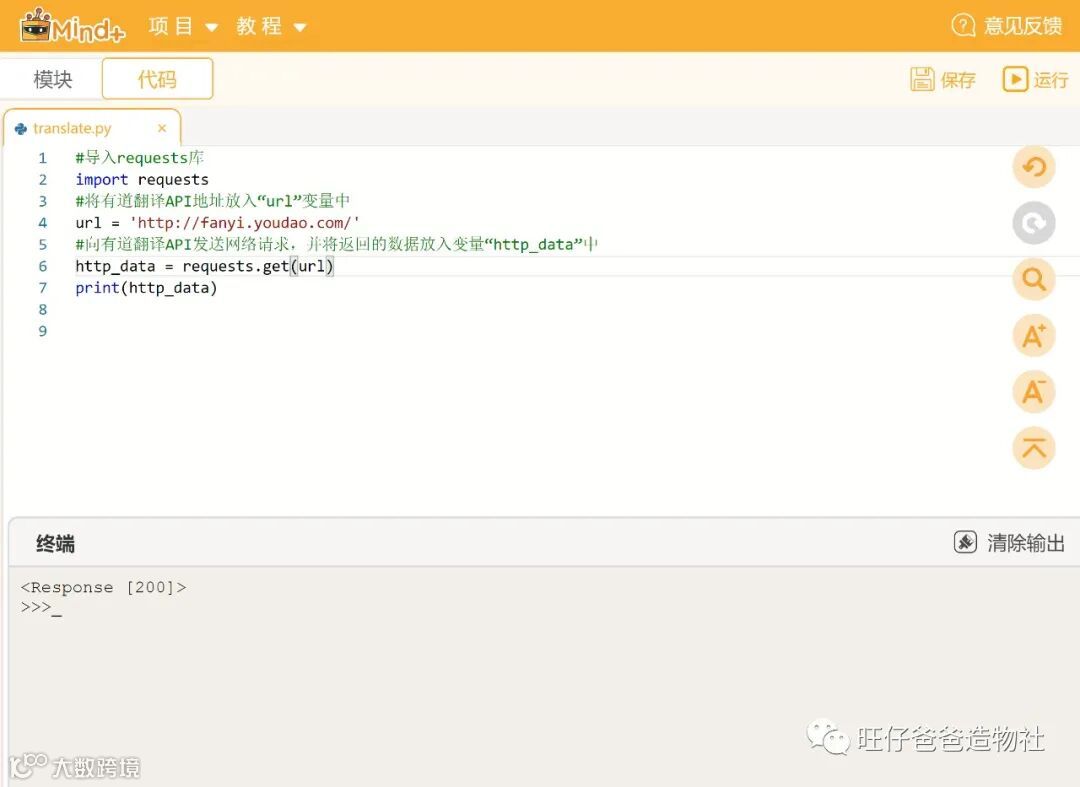The height and width of the screenshot is (787, 1080).
Task: Click line number 9 in gutter
Action: pos(43,331)
